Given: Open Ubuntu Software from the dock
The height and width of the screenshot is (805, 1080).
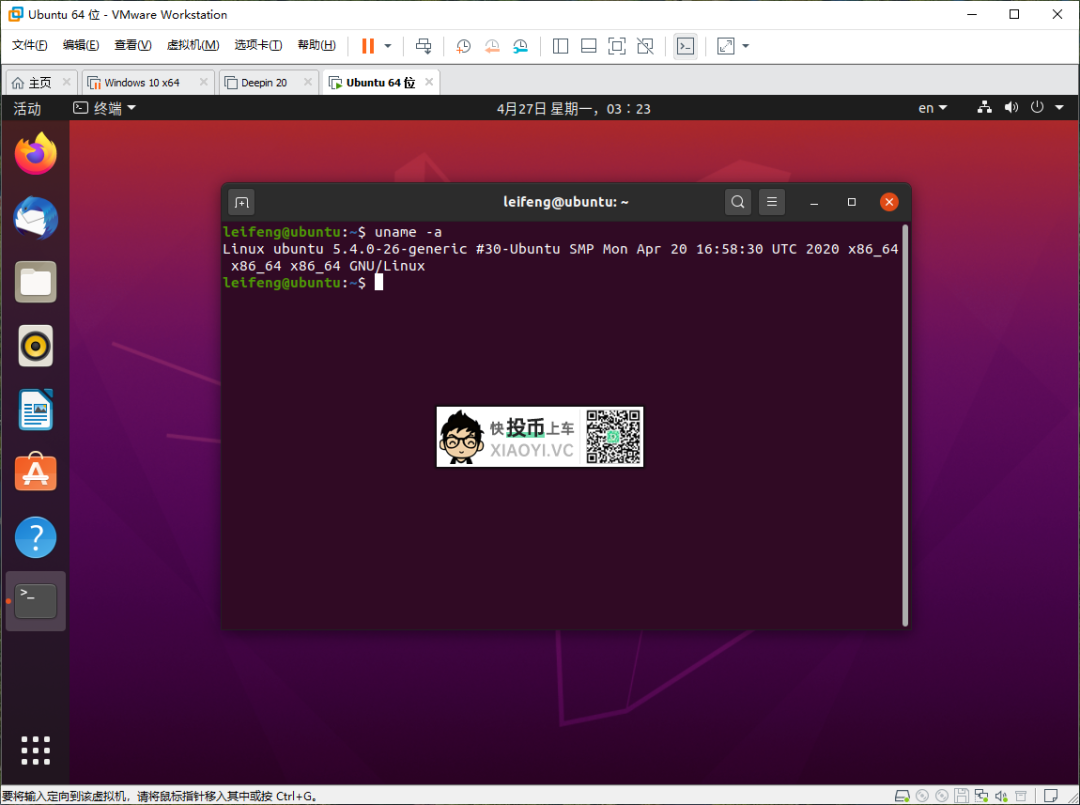Looking at the screenshot, I should tap(35, 473).
